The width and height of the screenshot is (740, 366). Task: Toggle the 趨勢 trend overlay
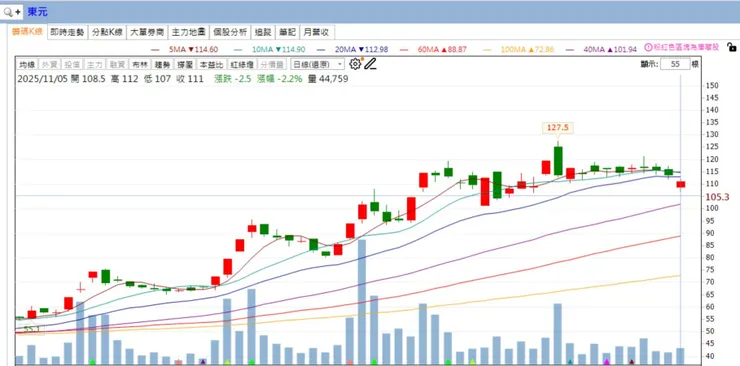tap(162, 65)
